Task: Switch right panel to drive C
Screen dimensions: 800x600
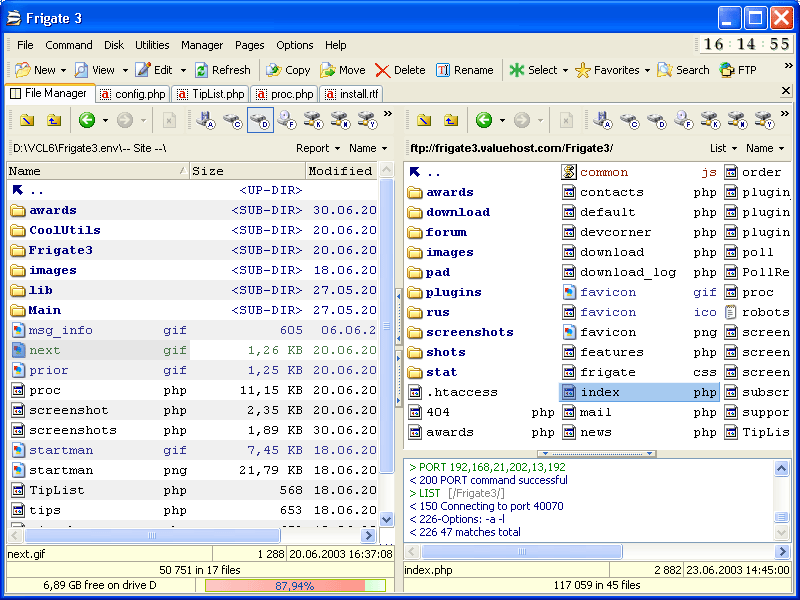Action: tap(630, 120)
